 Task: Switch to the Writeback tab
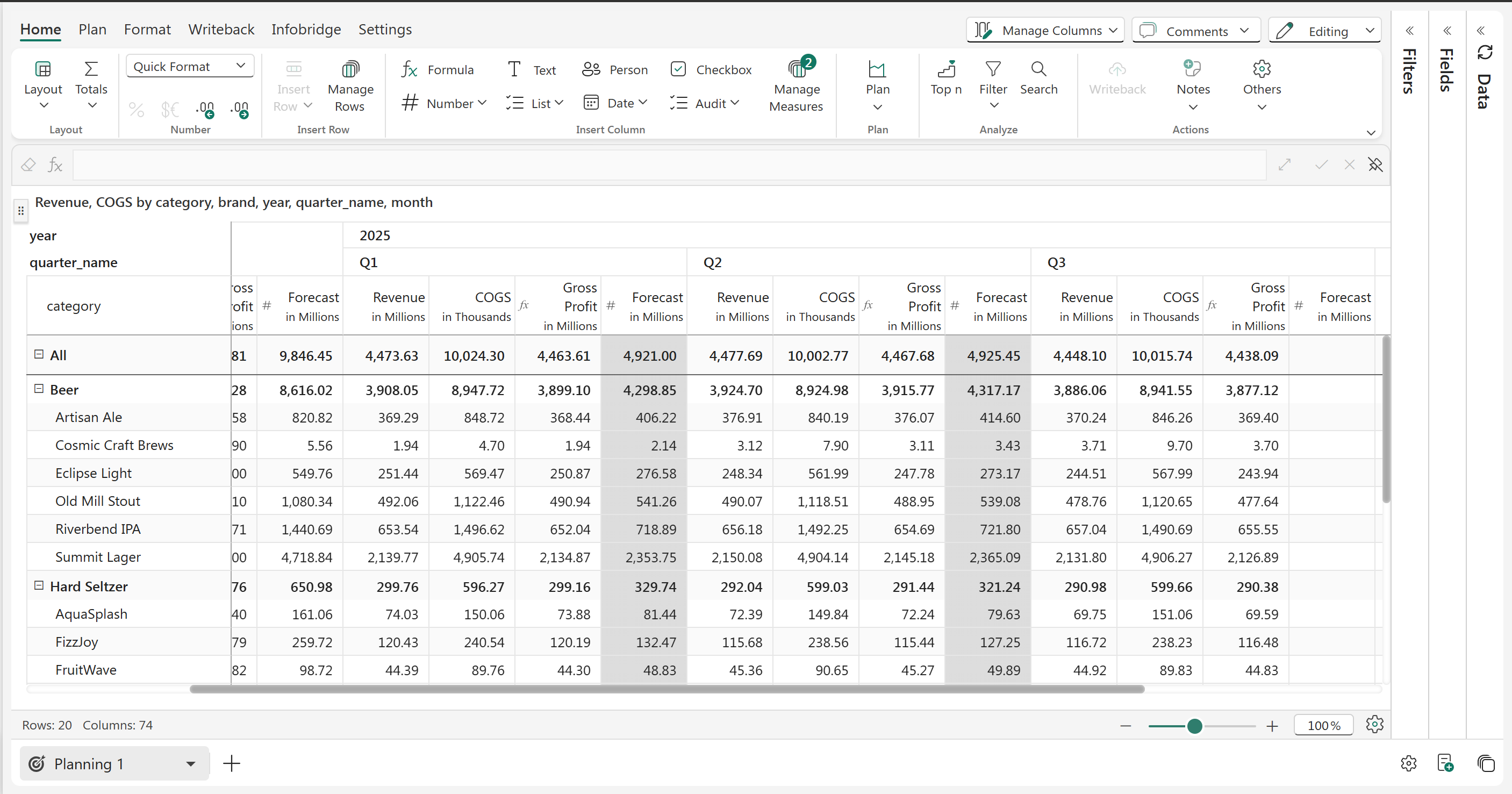221,30
